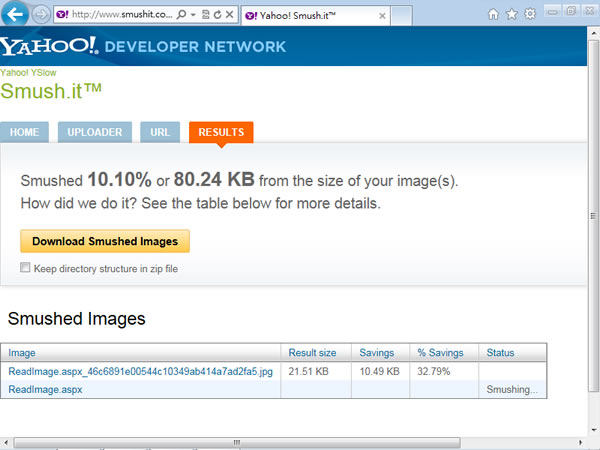Click the browser forward arrow button
This screenshot has height=450, width=600.
click(41, 15)
